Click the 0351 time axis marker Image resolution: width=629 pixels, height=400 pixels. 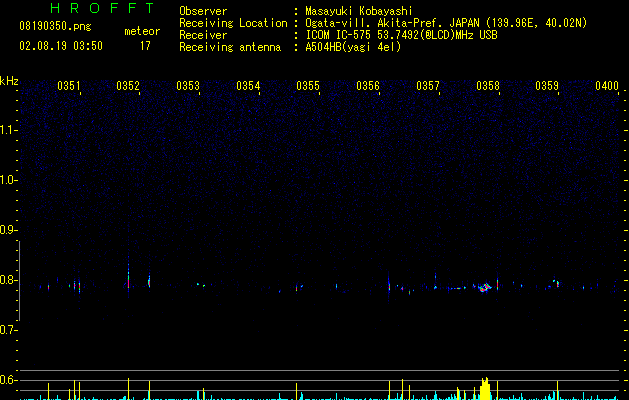pyautogui.click(x=69, y=86)
